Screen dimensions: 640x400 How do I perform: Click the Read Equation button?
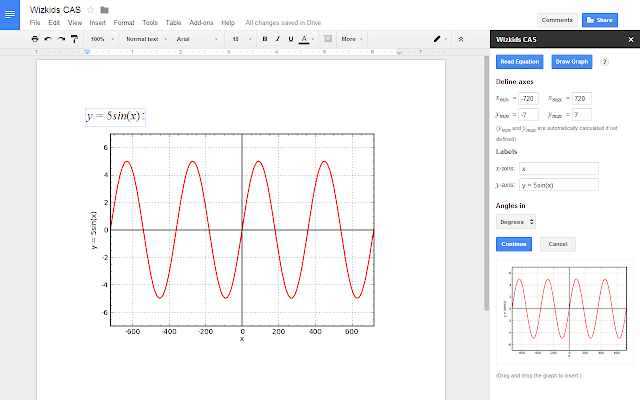pyautogui.click(x=520, y=62)
